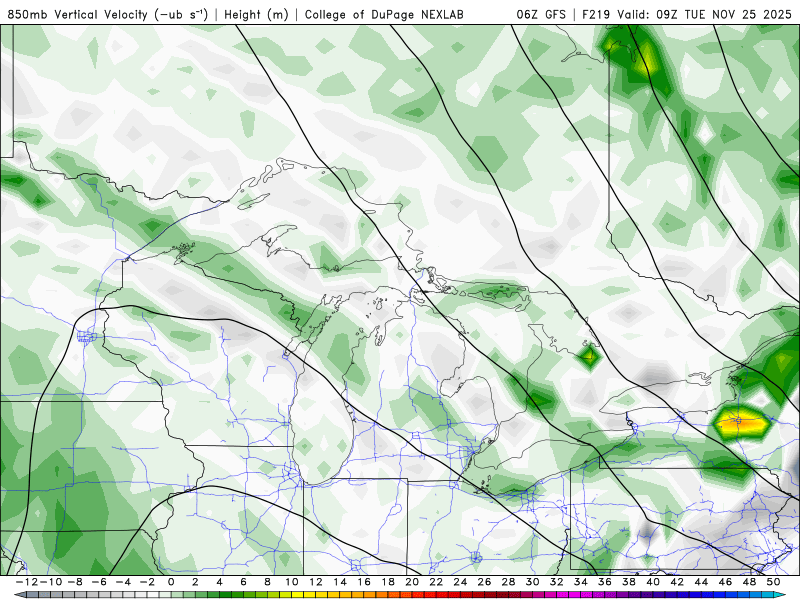Click the '20' legend value

pyautogui.click(x=412, y=582)
